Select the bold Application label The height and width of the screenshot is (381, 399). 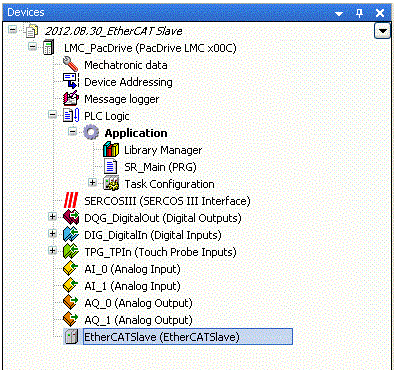(136, 133)
